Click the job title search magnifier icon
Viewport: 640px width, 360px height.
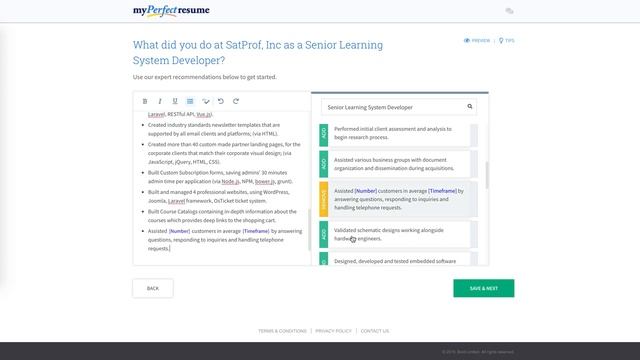coord(470,107)
